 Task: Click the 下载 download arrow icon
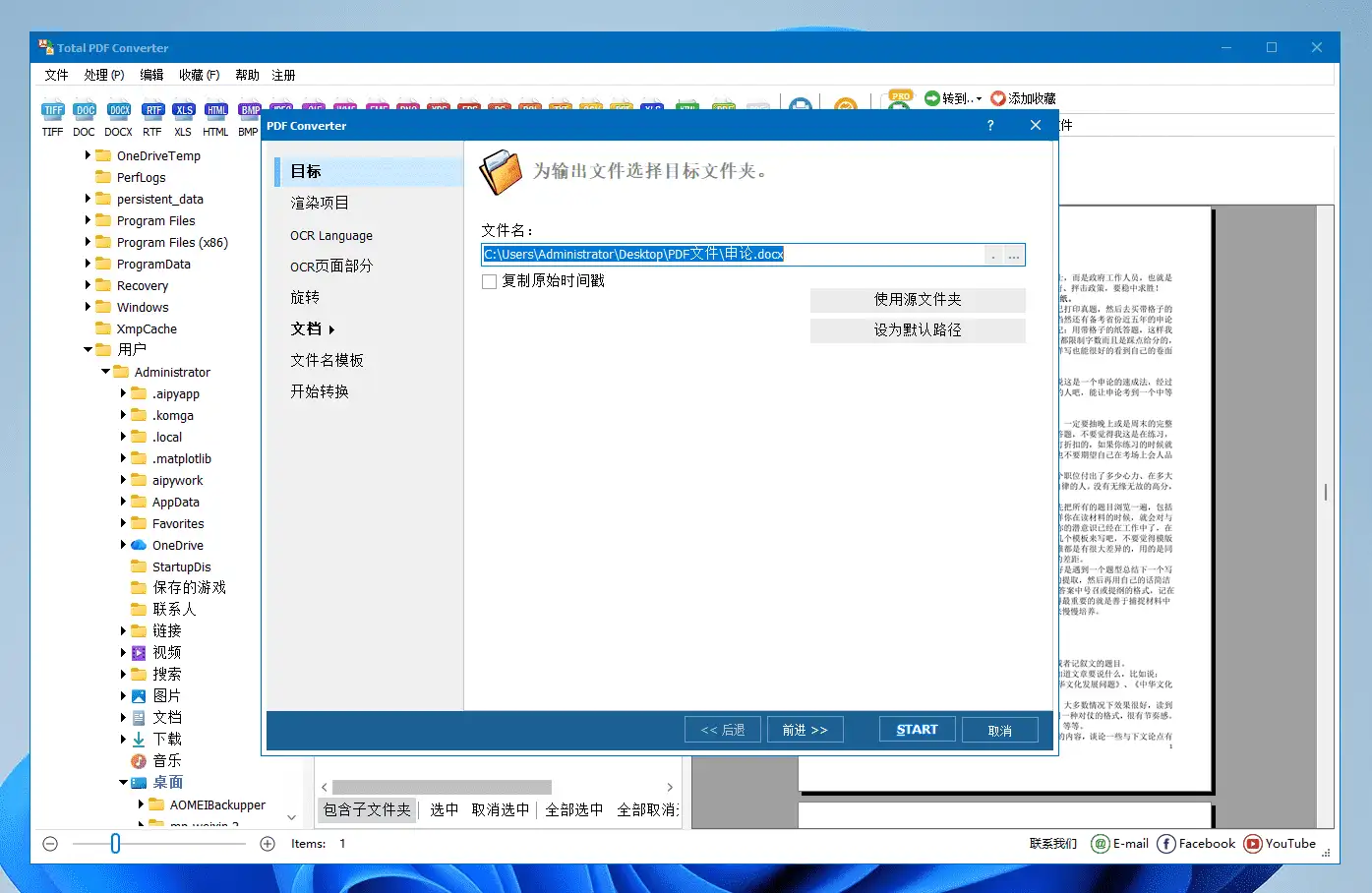139,739
